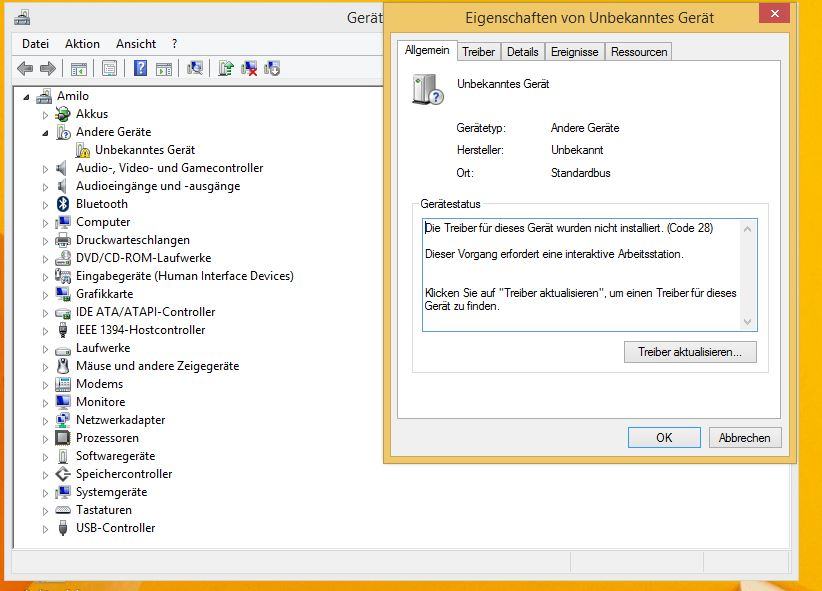This screenshot has width=822, height=591.
Task: Expand the Computer node
Action: tap(45, 223)
